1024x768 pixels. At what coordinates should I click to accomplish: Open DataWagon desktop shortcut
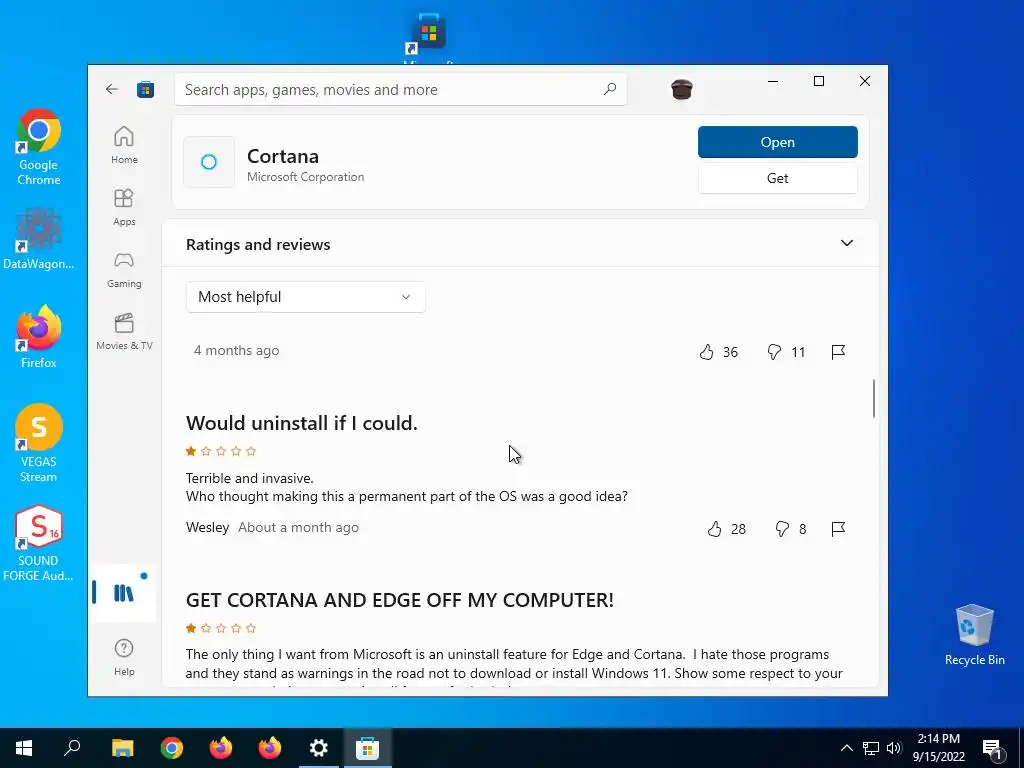[x=39, y=239]
